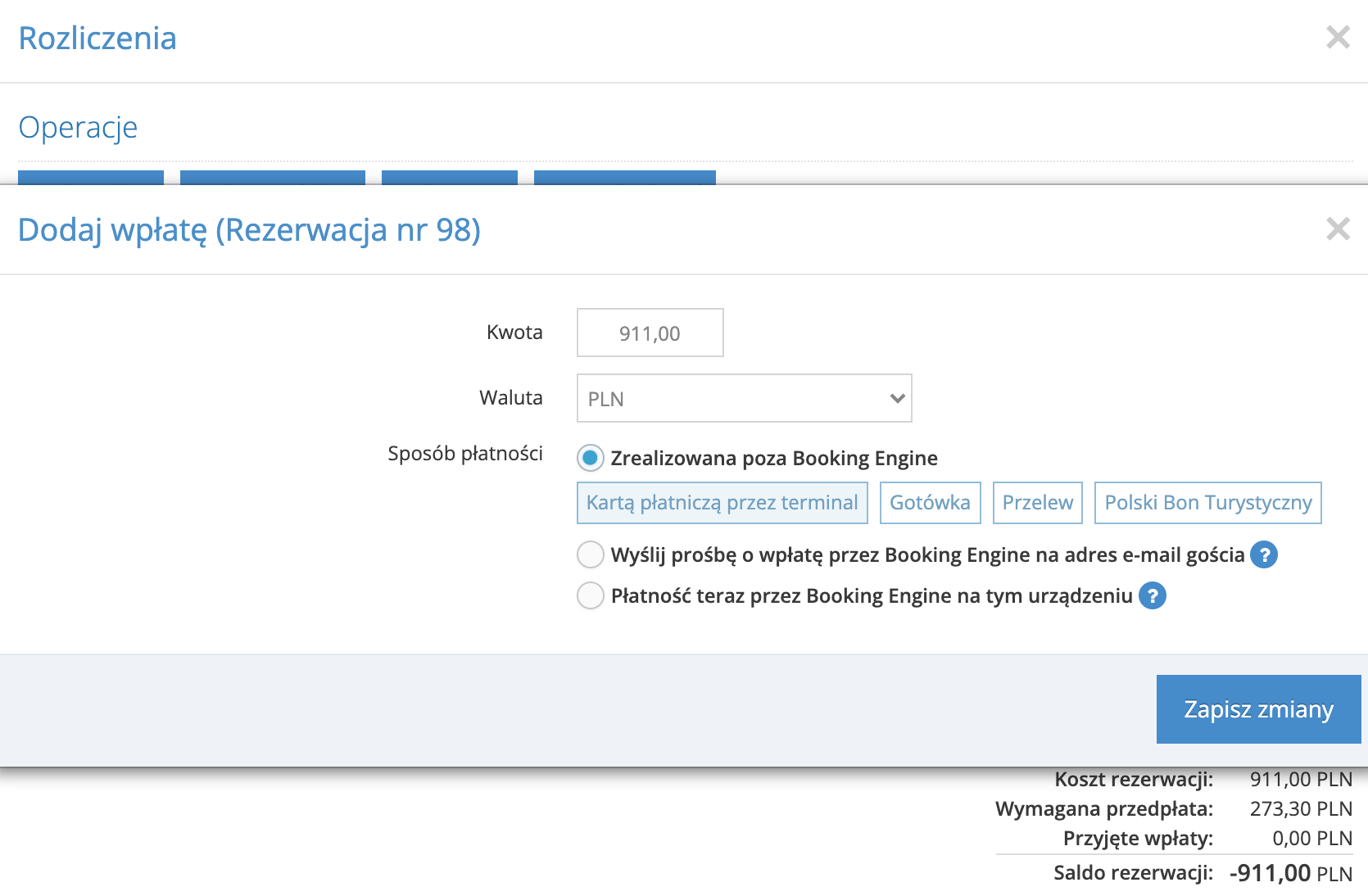Click the Kwota amount field
Screen dimensions: 1368x896
click(650, 333)
